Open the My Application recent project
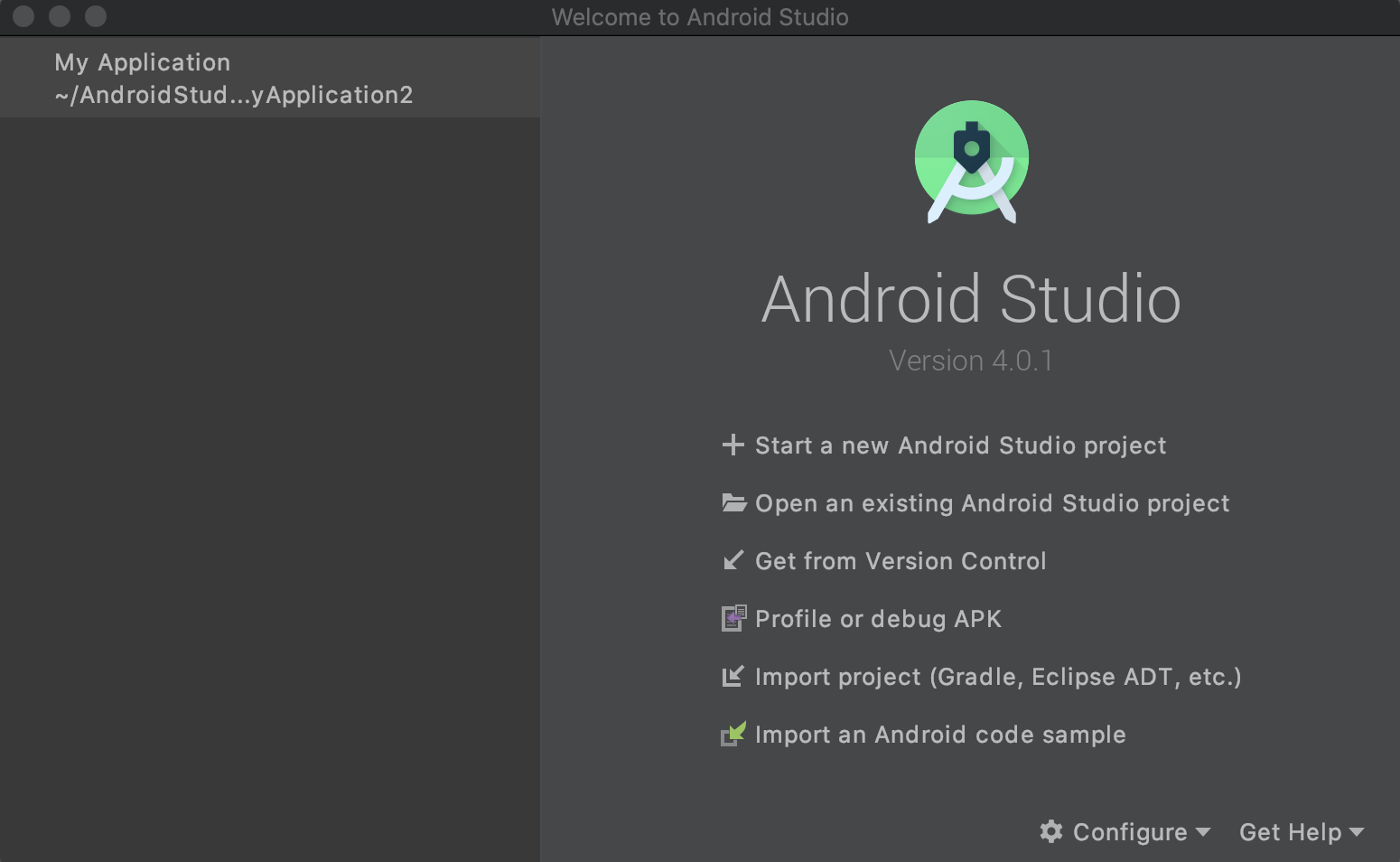Viewport: 1400px width, 862px height. (x=270, y=78)
